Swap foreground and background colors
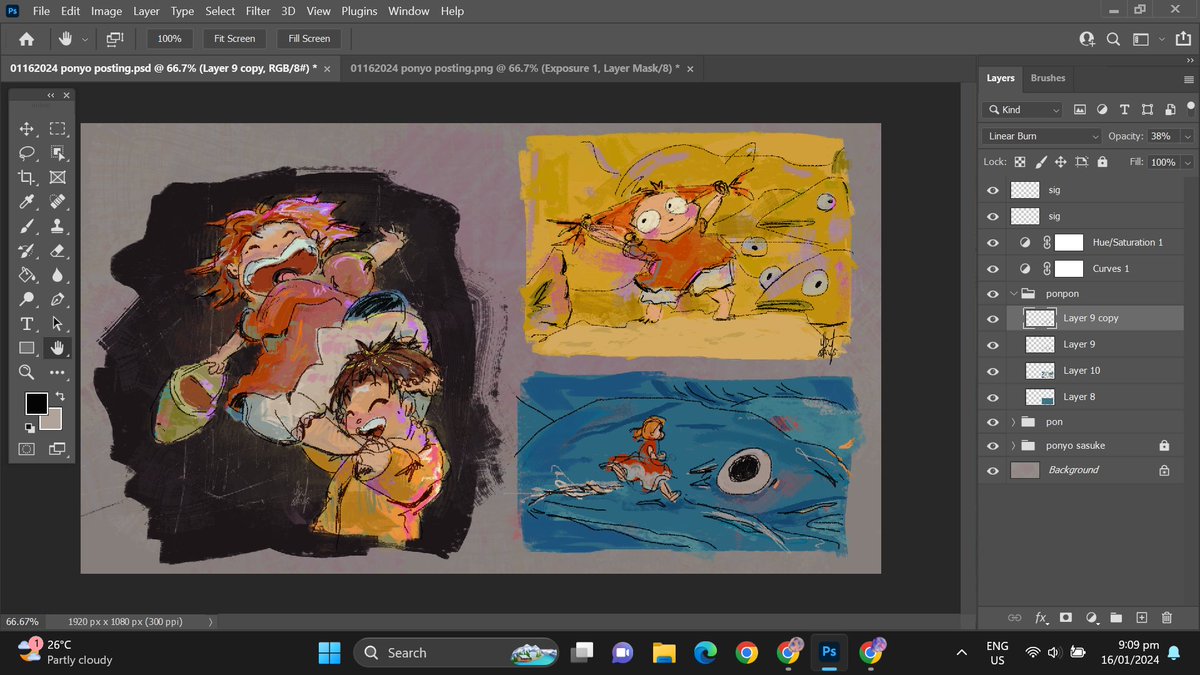1200x675 pixels. (x=59, y=397)
